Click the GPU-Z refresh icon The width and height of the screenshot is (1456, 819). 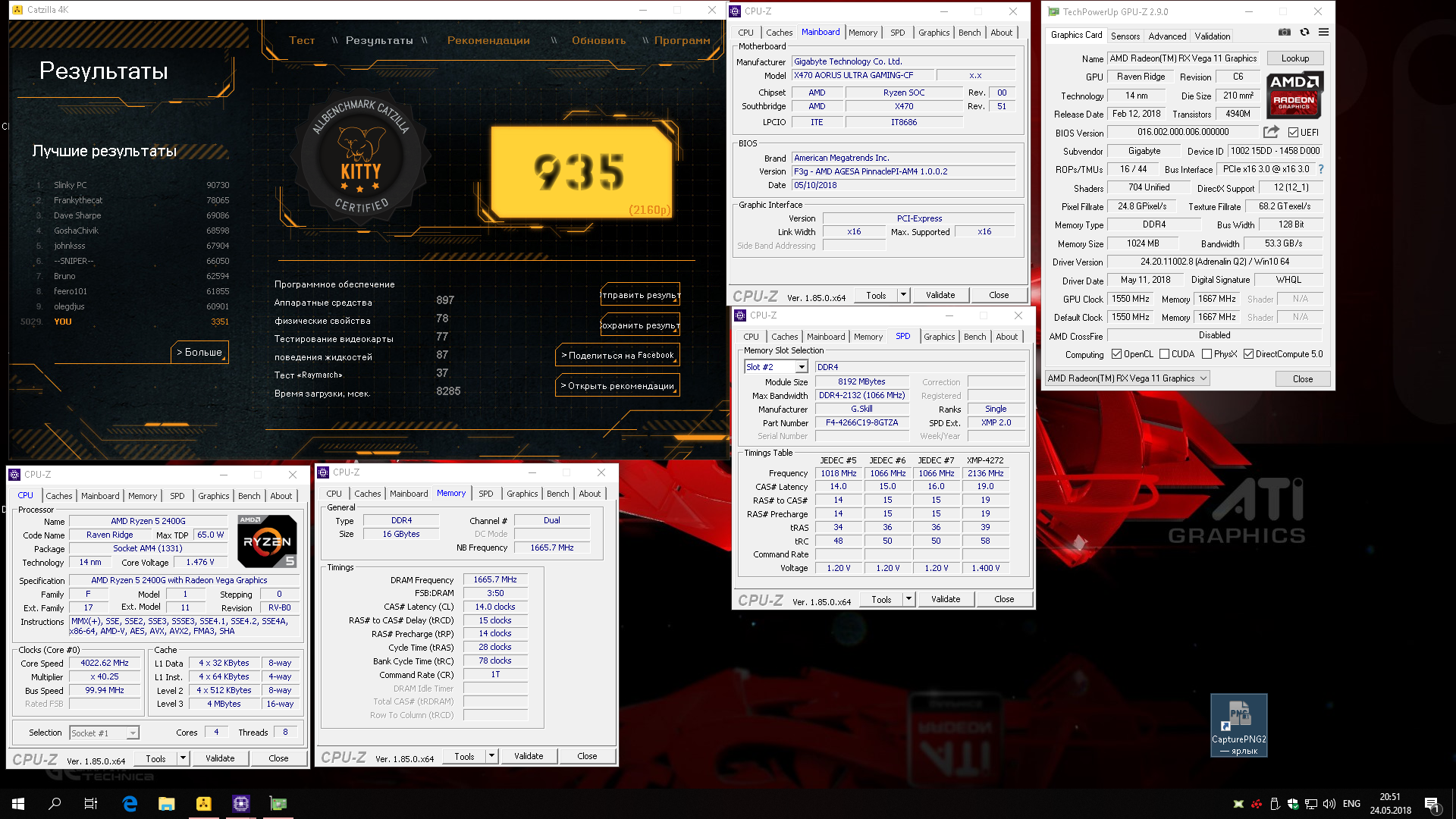pos(1304,33)
